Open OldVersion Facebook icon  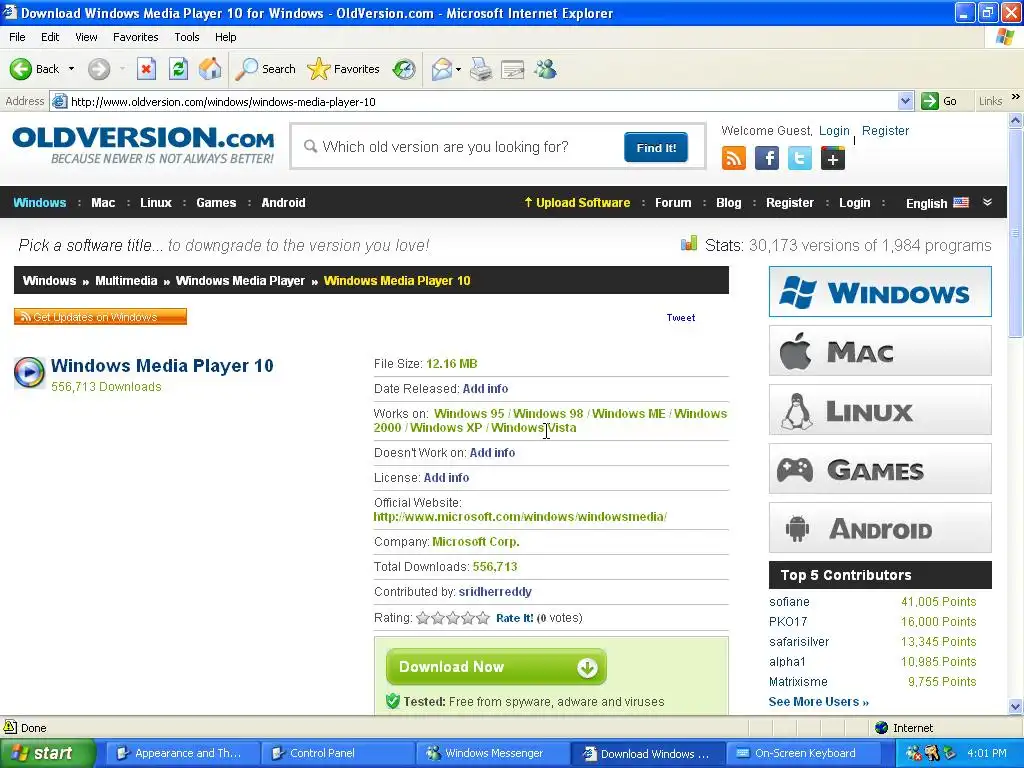click(767, 158)
